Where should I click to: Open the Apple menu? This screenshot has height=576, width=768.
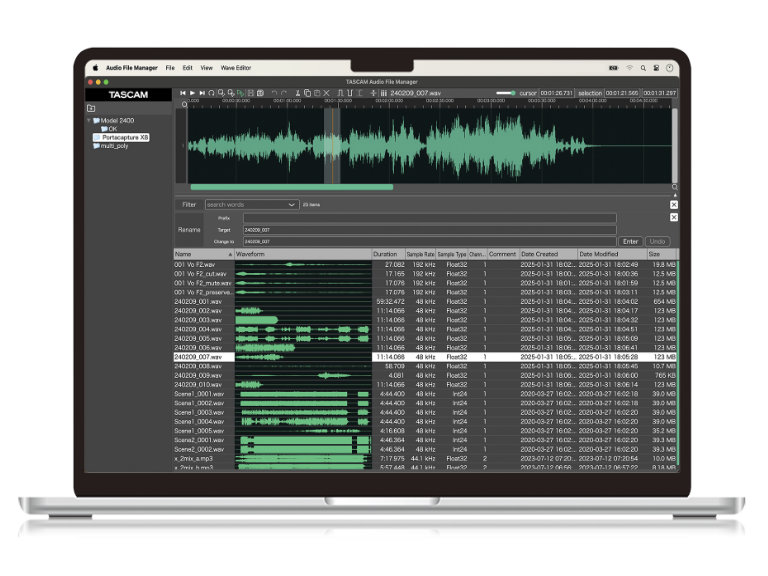[96, 68]
